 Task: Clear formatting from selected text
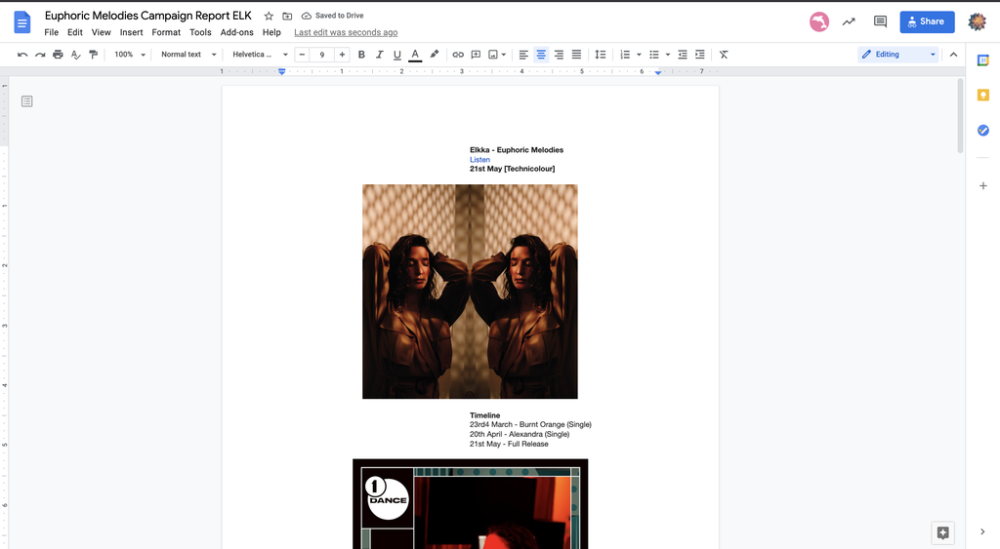(723, 55)
